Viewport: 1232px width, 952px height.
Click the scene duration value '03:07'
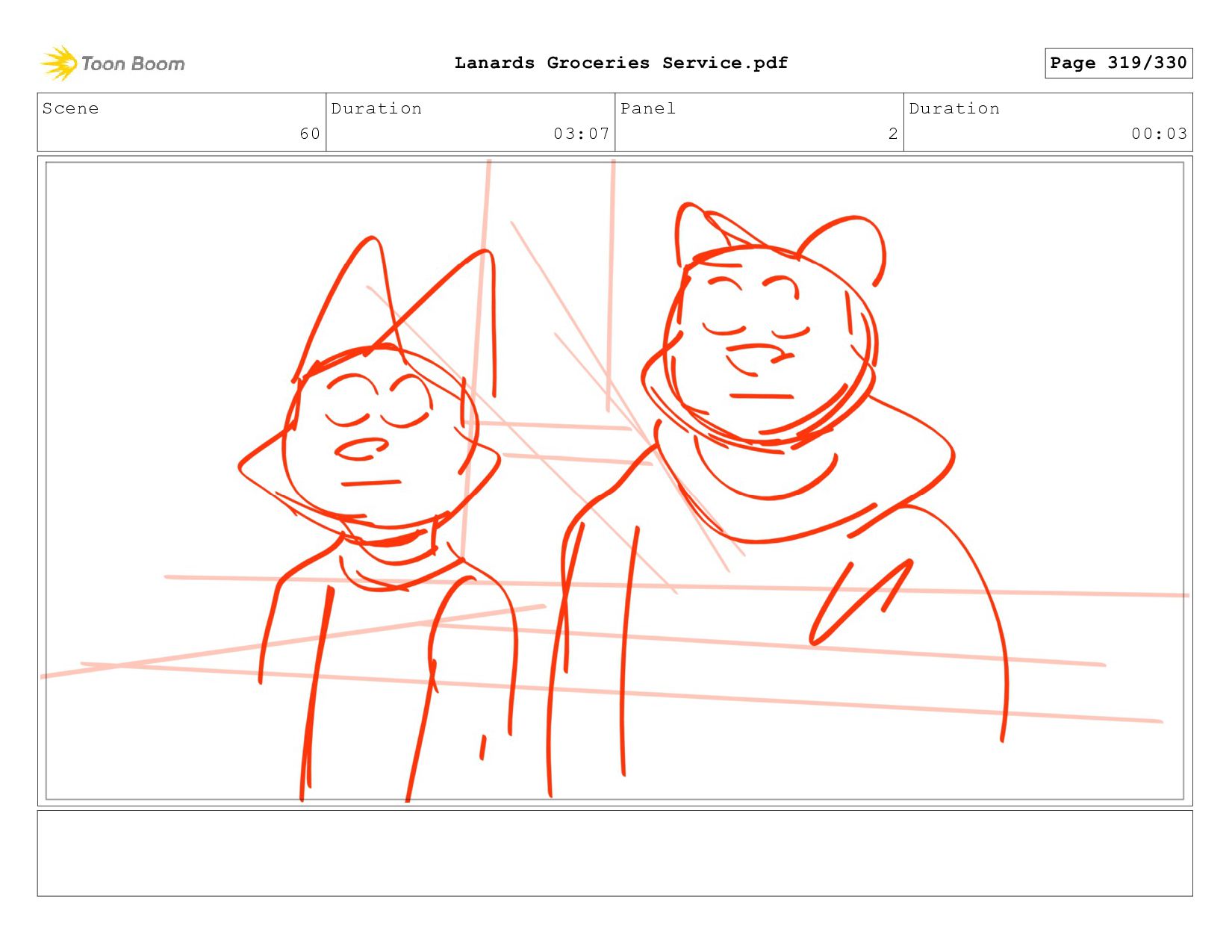582,134
